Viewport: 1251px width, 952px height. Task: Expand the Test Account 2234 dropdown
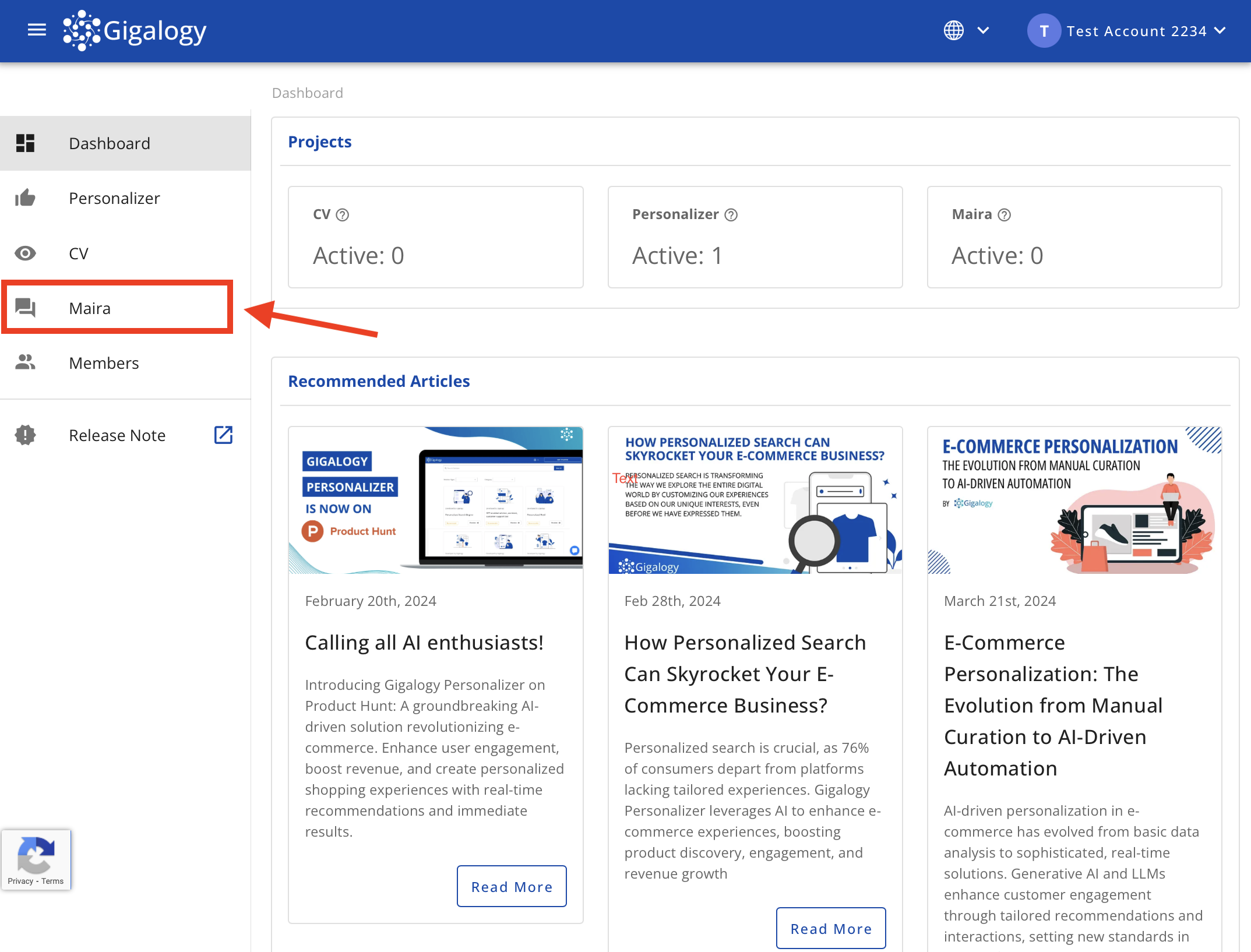click(x=1220, y=31)
